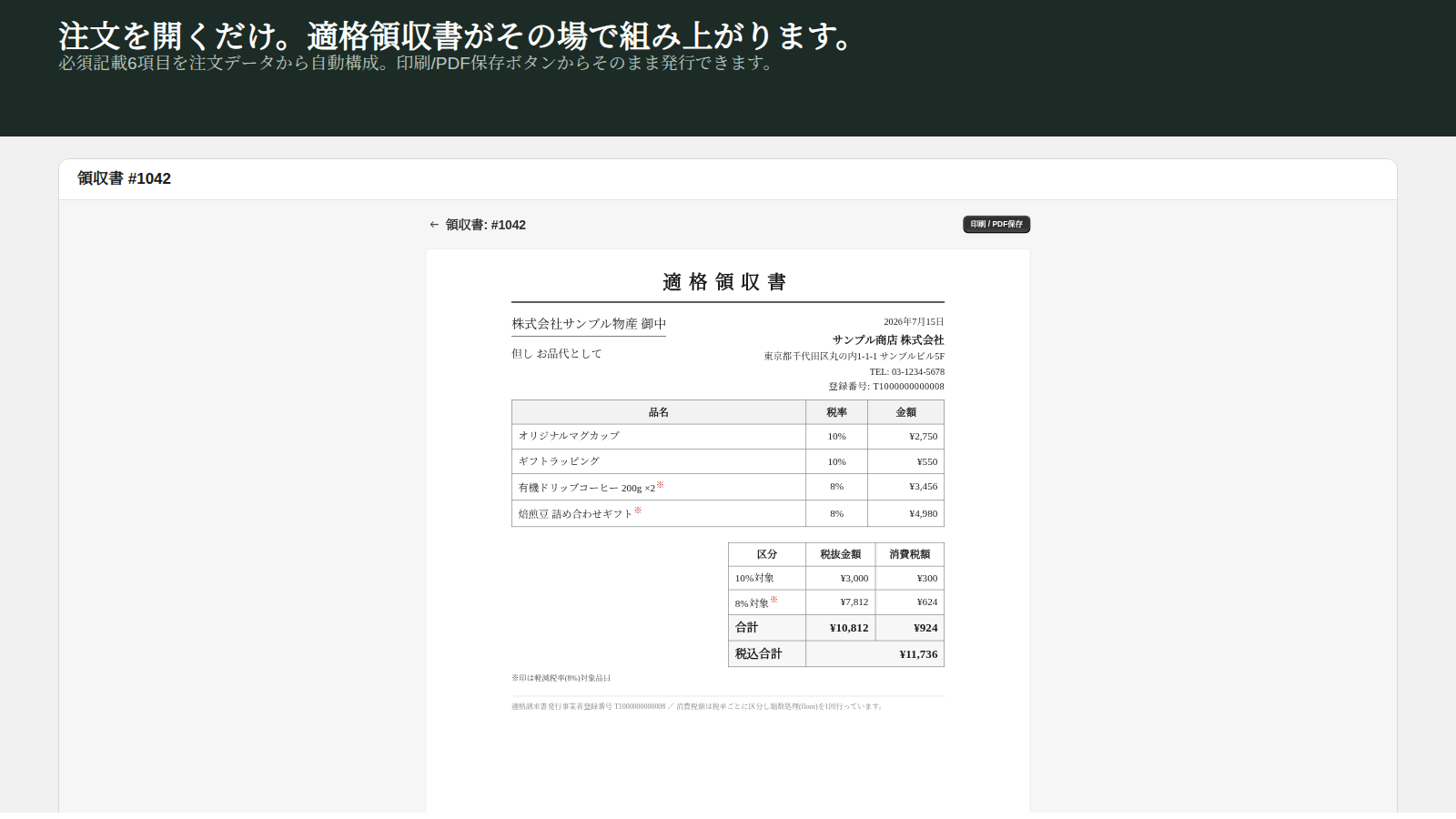Select the 適格領収書 title text
The image size is (1456, 819).
pos(724,282)
